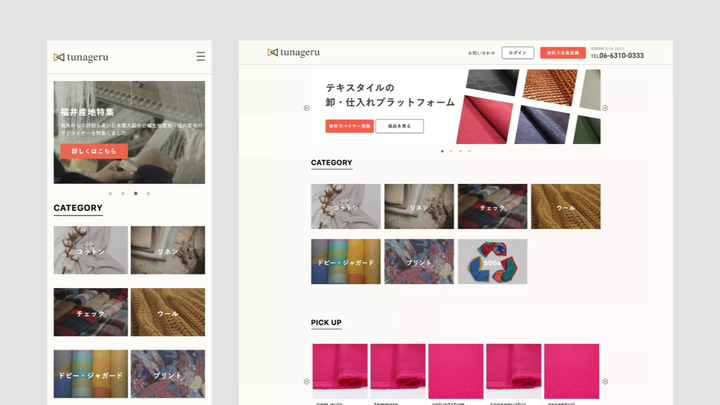Open fifth PICK UP product at carousel end
This screenshot has width=720, height=405.
[572, 371]
